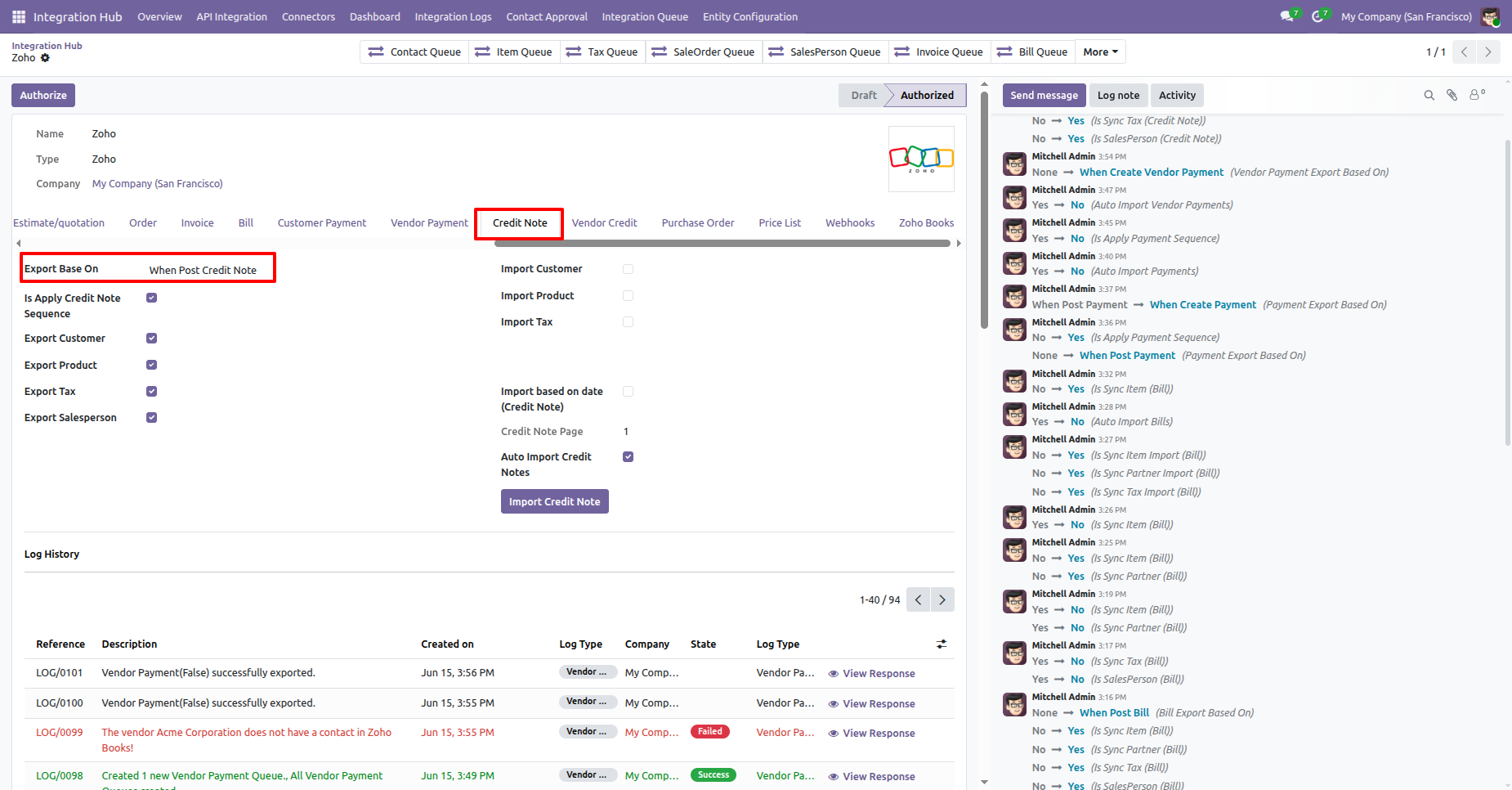Click the Log note button
The height and width of the screenshot is (790, 1512).
(1118, 95)
